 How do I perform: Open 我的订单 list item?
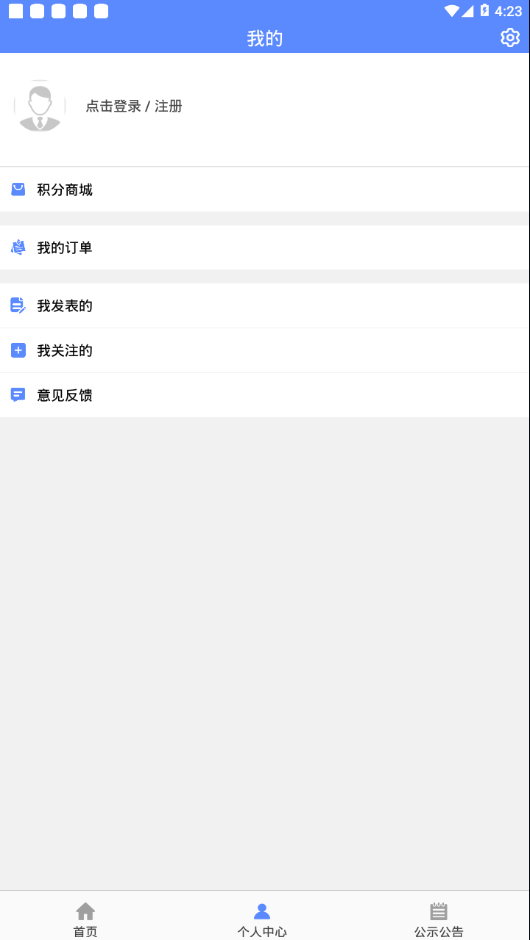click(264, 248)
